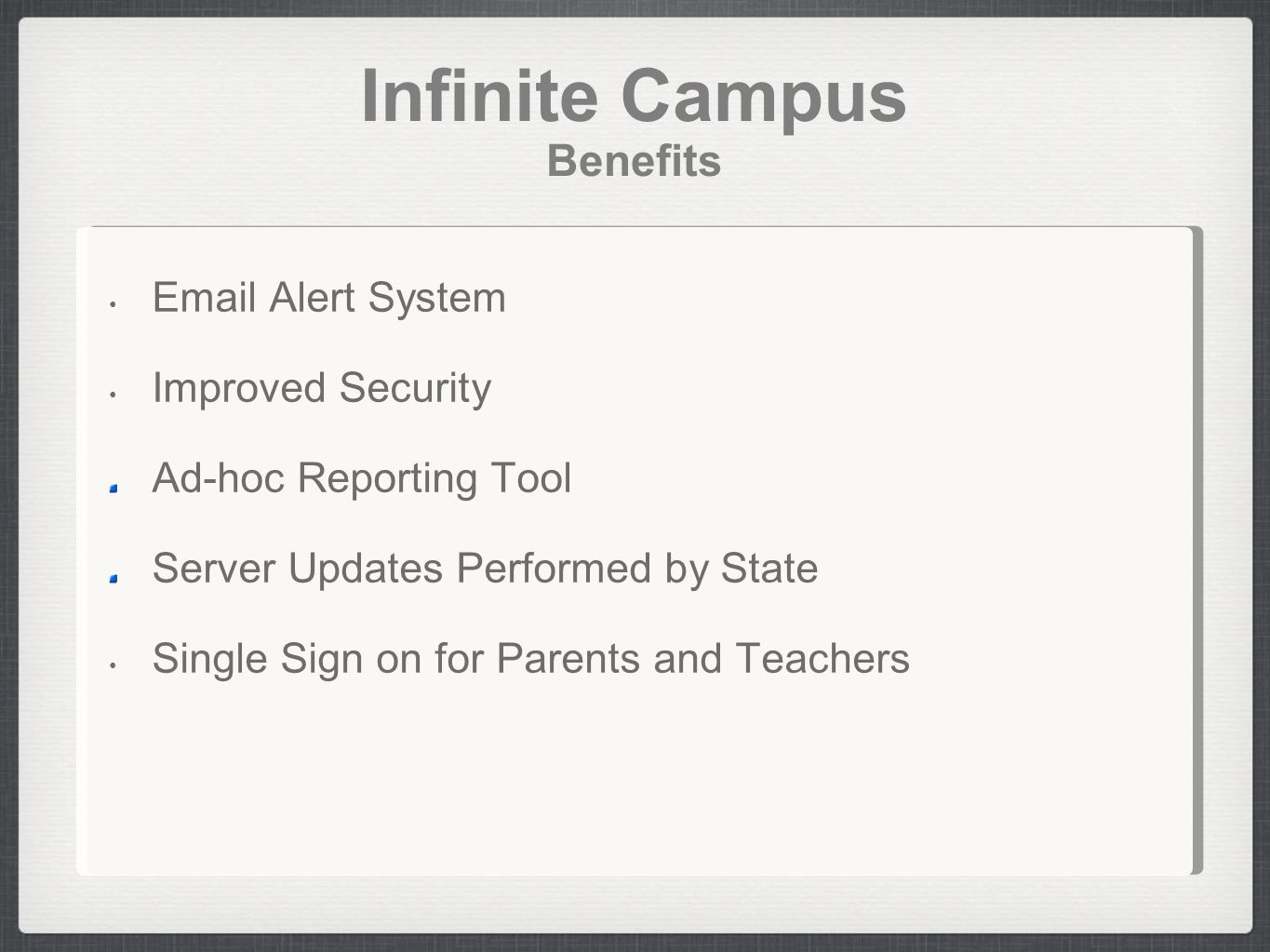The height and width of the screenshot is (952, 1270).
Task: Click the dot bullet before Improved Security
Action: pyautogui.click(x=112, y=394)
